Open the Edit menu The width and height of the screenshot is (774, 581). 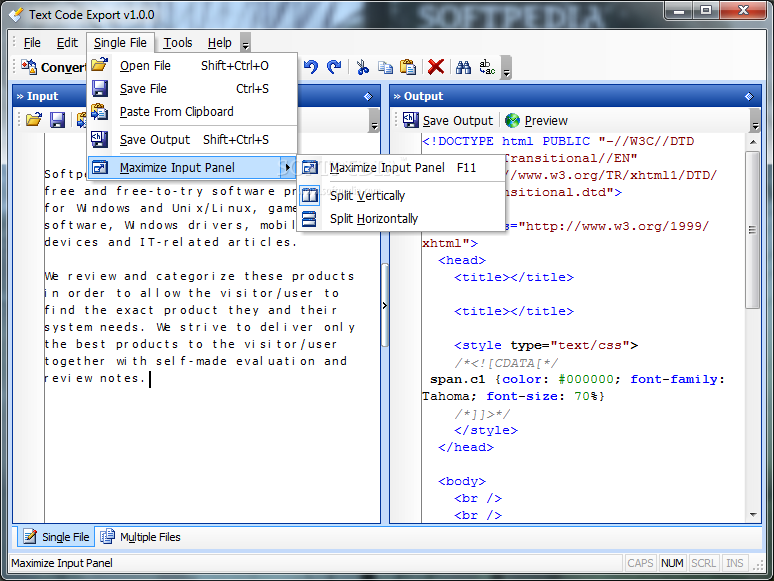[x=67, y=43]
